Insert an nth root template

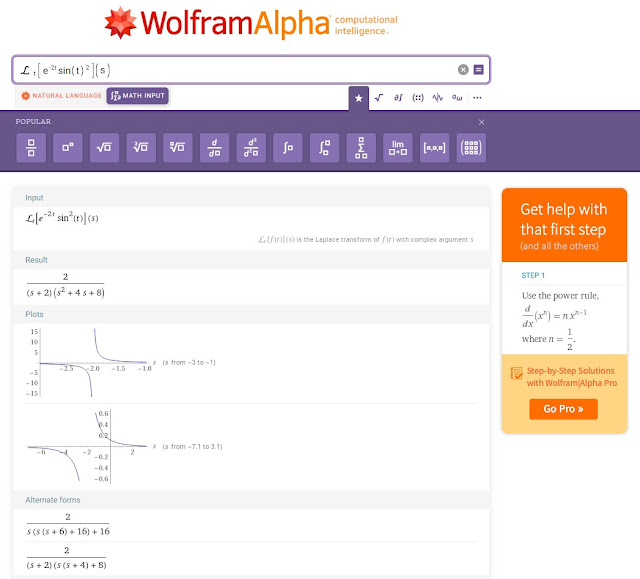tap(178, 148)
